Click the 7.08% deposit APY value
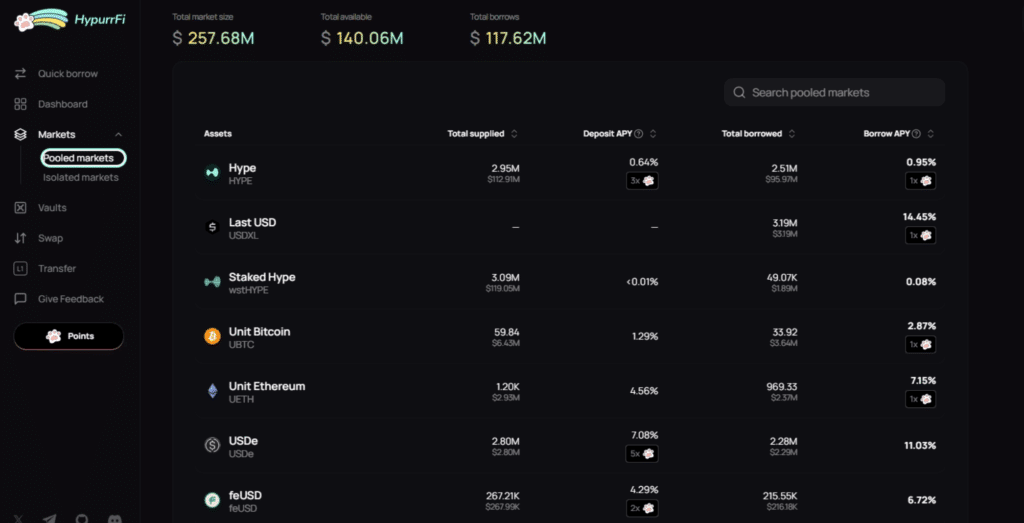 click(644, 435)
